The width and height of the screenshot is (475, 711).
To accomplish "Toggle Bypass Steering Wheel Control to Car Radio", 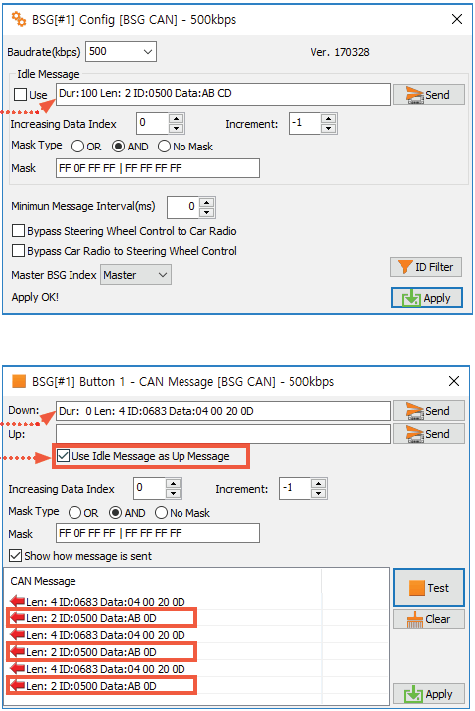I will click(x=18, y=230).
